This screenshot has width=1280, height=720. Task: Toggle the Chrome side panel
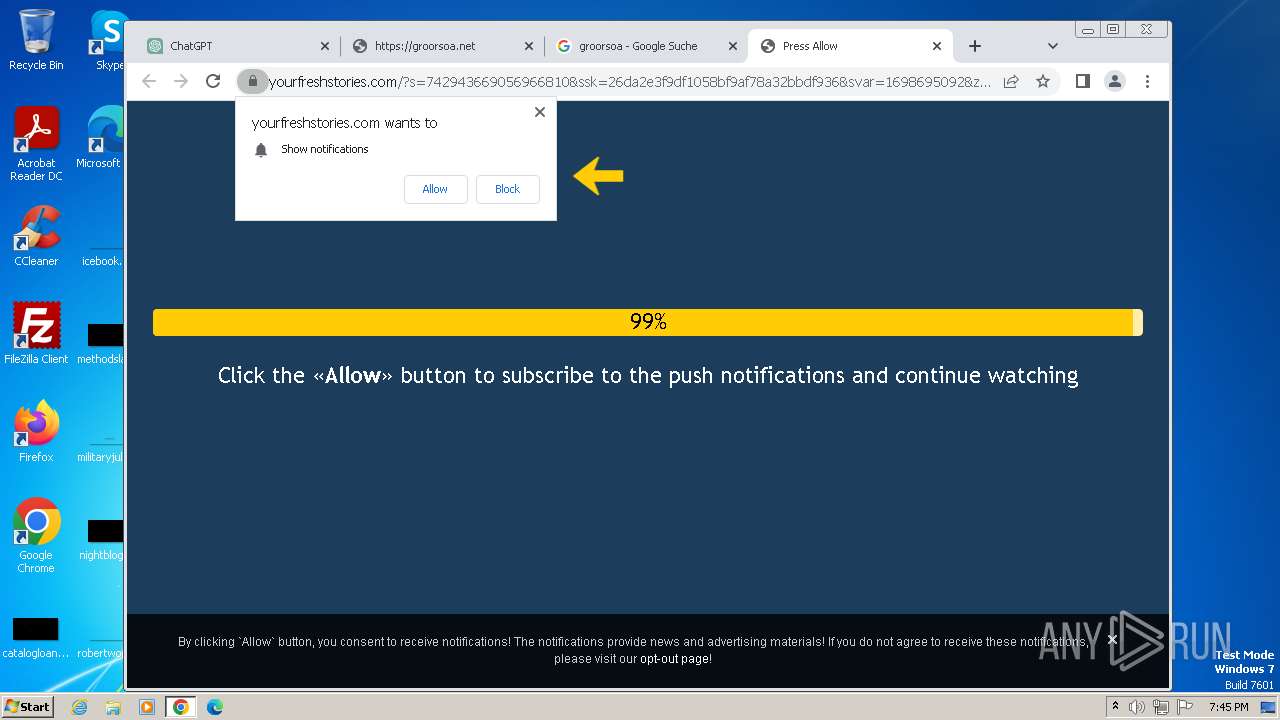tap(1082, 81)
